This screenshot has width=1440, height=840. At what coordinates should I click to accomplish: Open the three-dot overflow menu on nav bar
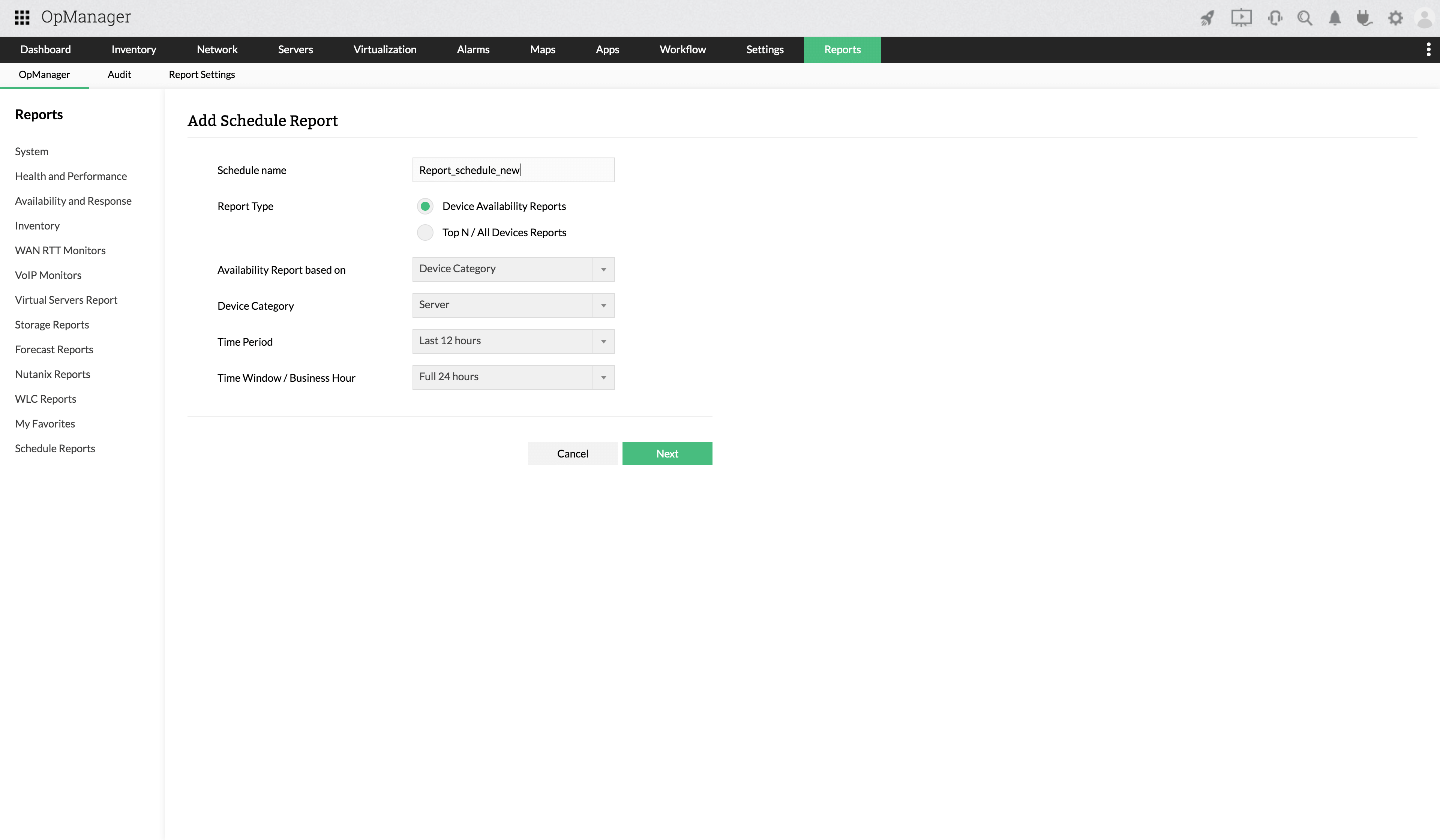click(x=1429, y=50)
